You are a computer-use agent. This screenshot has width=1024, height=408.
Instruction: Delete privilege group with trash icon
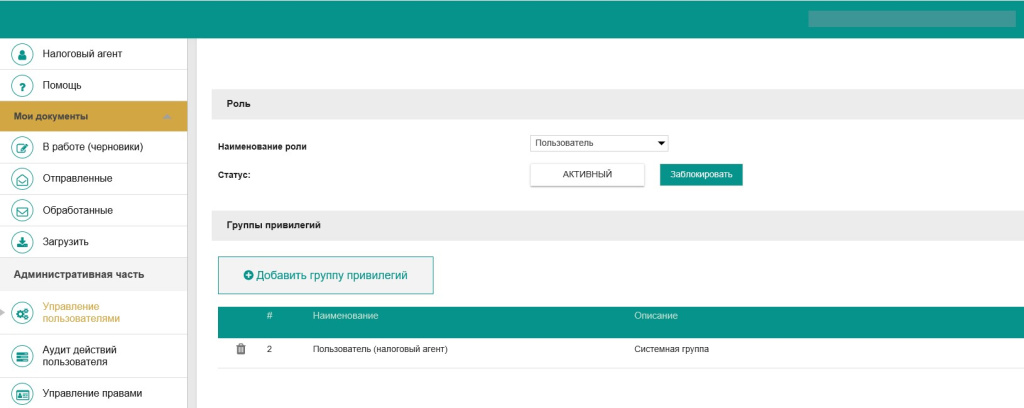240,349
